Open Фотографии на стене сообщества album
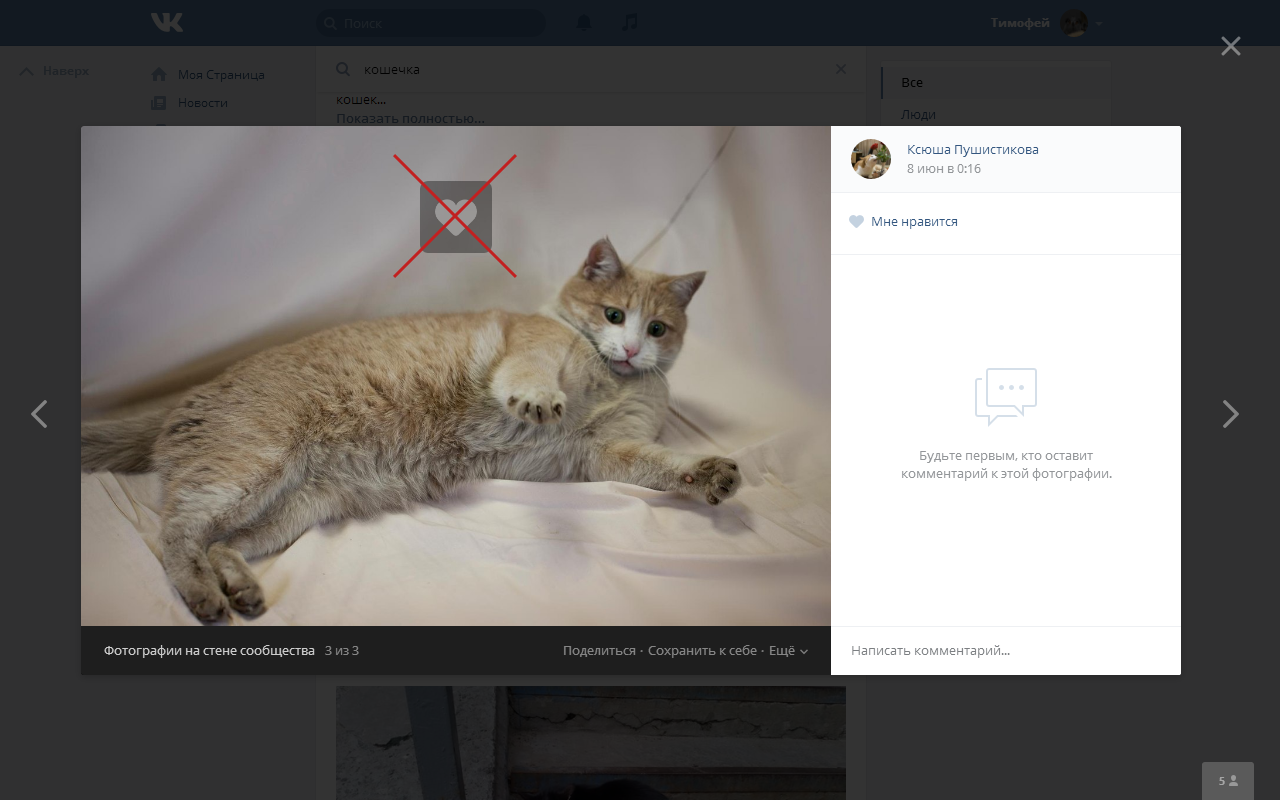The width and height of the screenshot is (1280, 800). pos(209,651)
